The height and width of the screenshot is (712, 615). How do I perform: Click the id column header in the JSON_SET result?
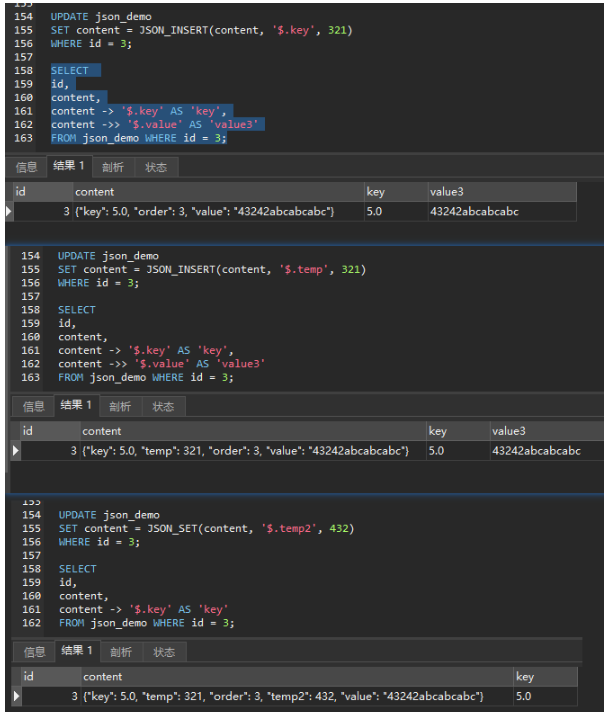pos(50,677)
